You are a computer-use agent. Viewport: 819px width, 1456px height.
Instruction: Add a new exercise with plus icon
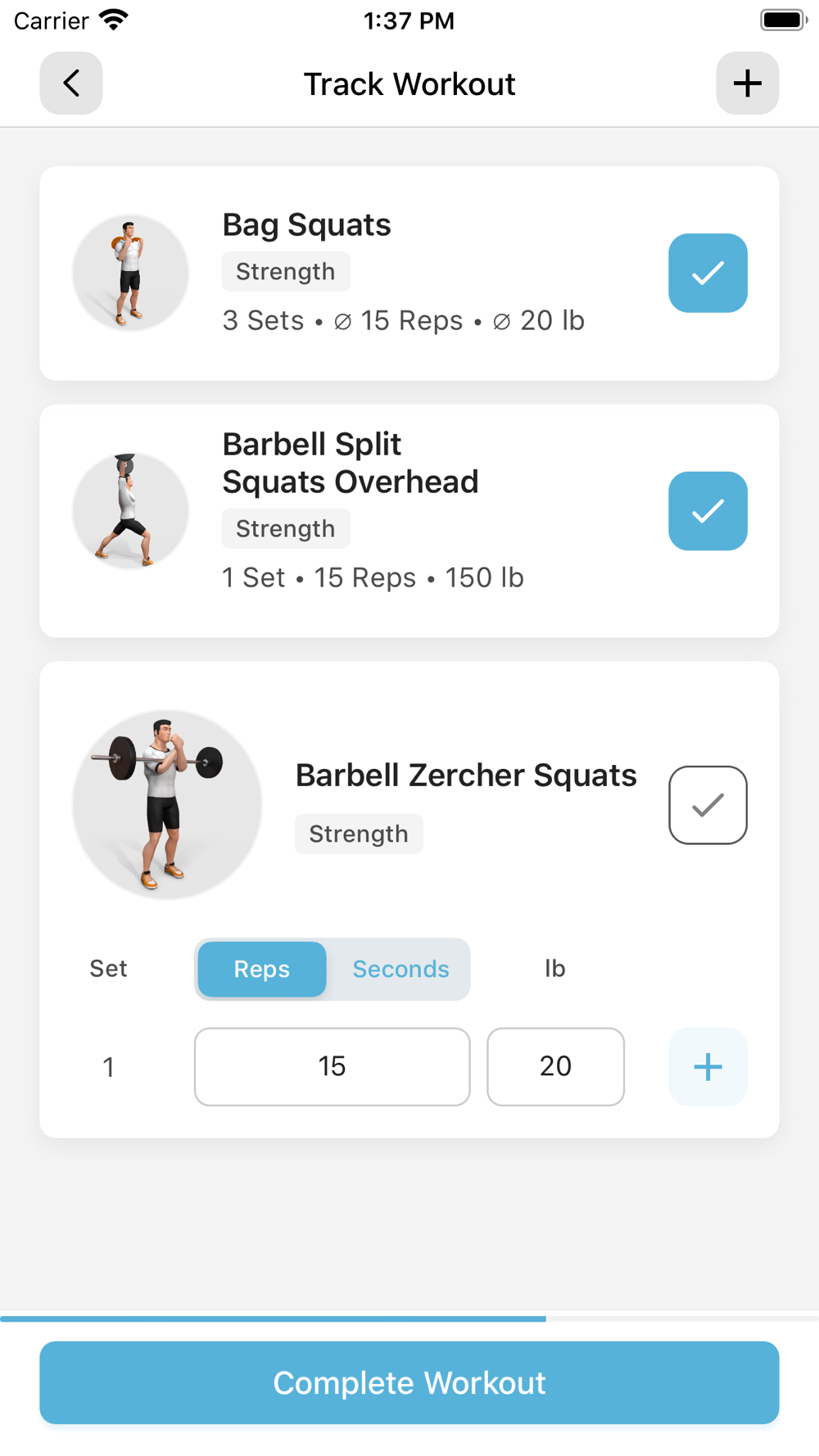tap(747, 83)
